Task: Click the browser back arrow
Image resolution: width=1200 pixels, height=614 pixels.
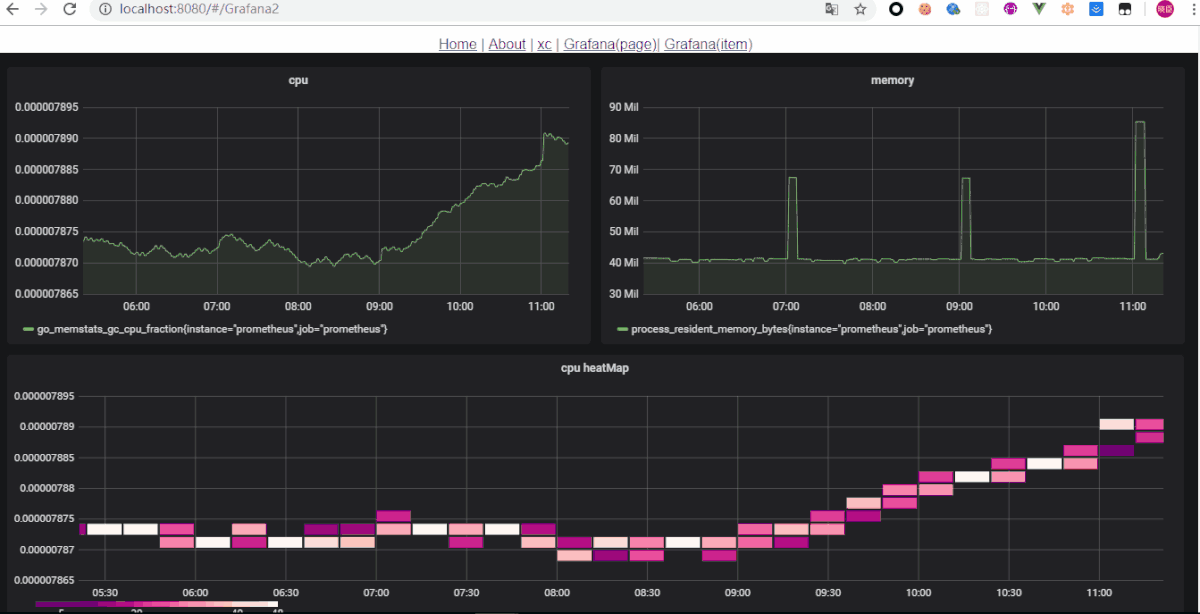Action: (13, 9)
